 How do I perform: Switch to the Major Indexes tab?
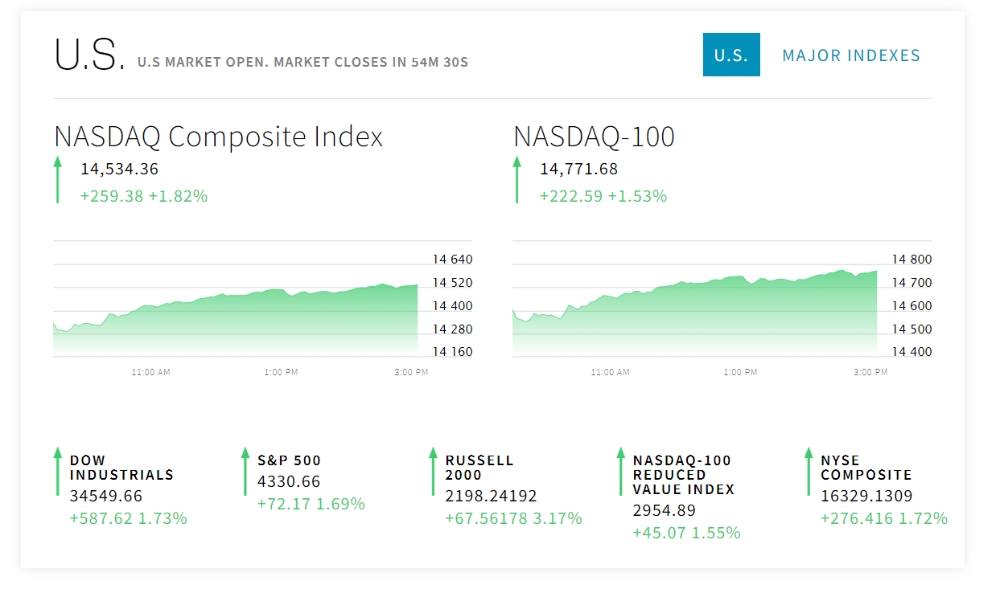[x=851, y=55]
